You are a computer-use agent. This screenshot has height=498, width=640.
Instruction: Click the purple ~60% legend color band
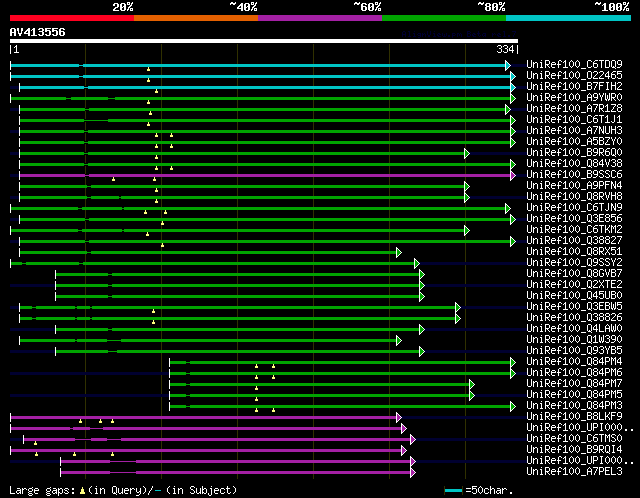319,18
